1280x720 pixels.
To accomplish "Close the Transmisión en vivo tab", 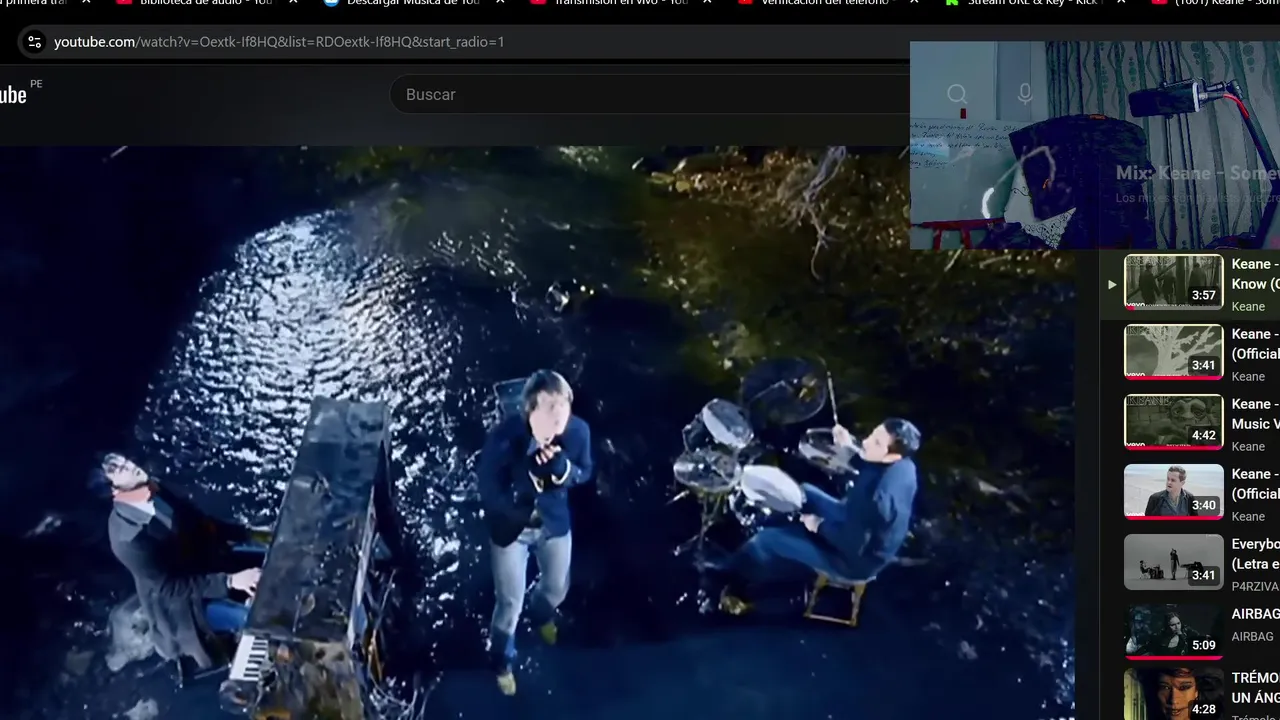I will click(707, 3).
